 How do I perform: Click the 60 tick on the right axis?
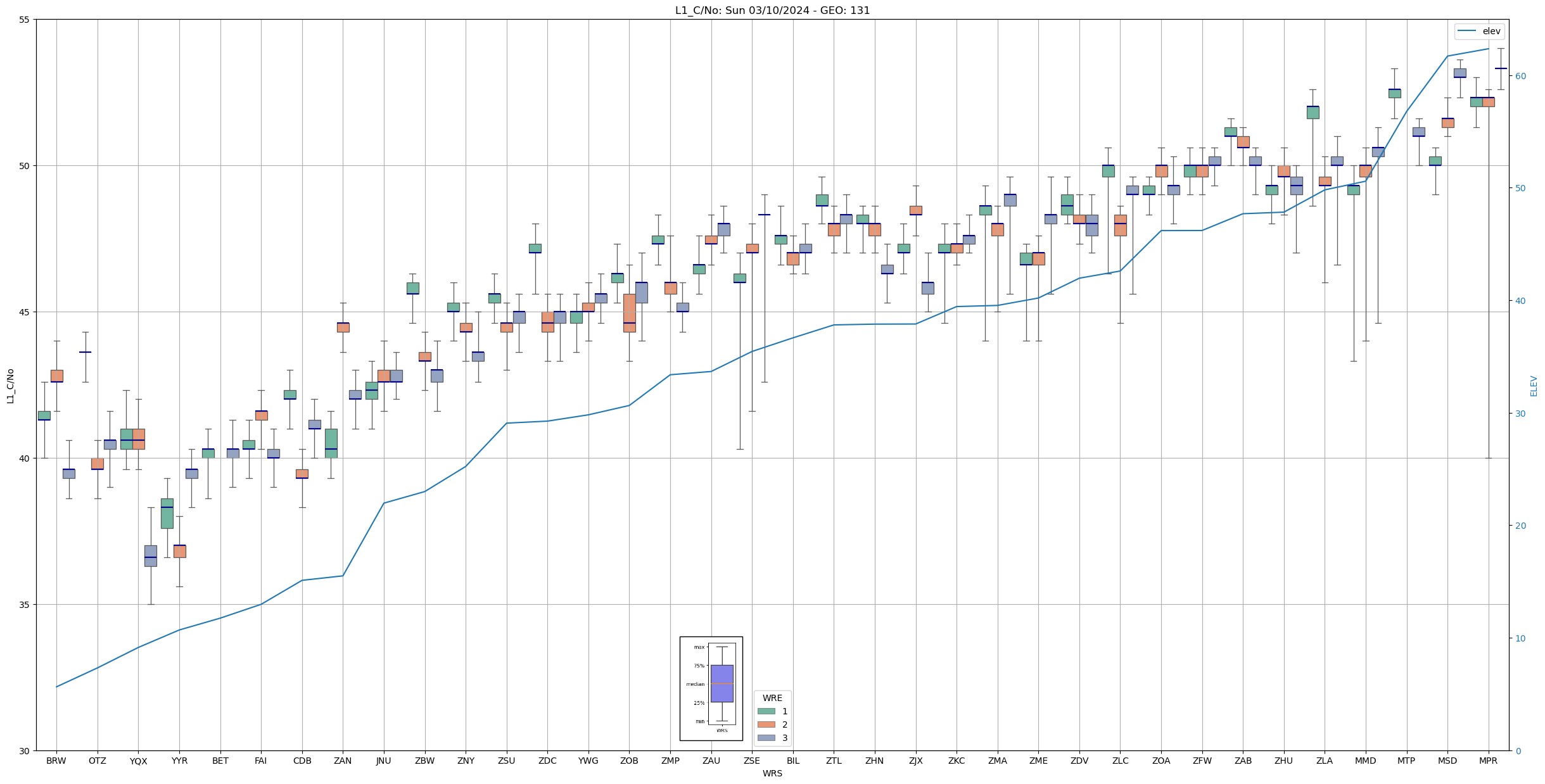tap(1520, 76)
